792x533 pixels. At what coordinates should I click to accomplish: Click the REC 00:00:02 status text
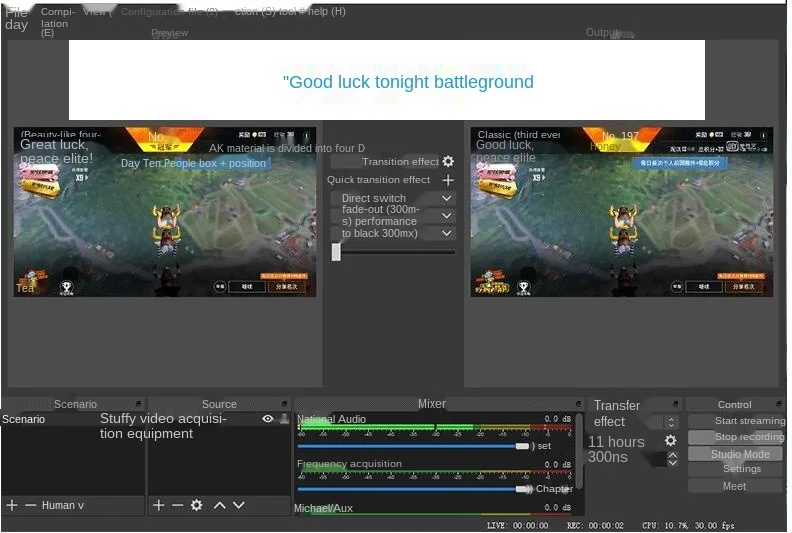pyautogui.click(x=596, y=525)
